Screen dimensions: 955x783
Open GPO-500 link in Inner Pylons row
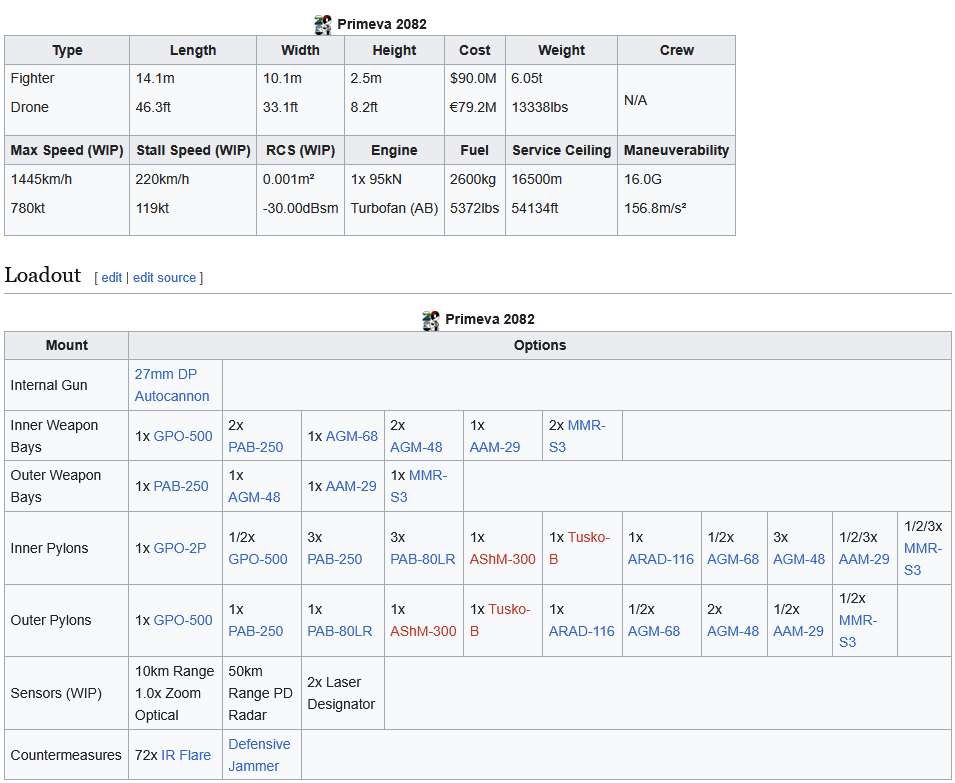(258, 560)
